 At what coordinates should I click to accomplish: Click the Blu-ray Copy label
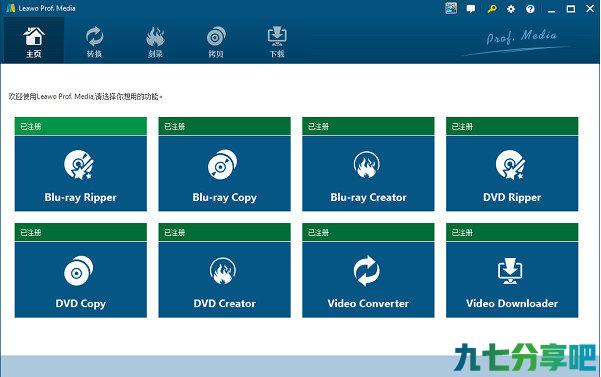225,198
